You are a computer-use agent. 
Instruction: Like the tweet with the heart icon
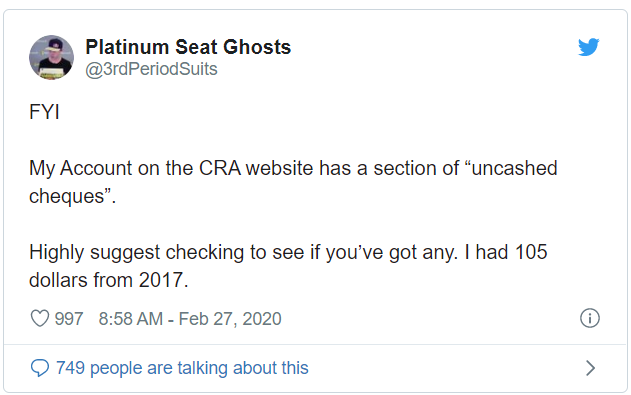tap(40, 319)
